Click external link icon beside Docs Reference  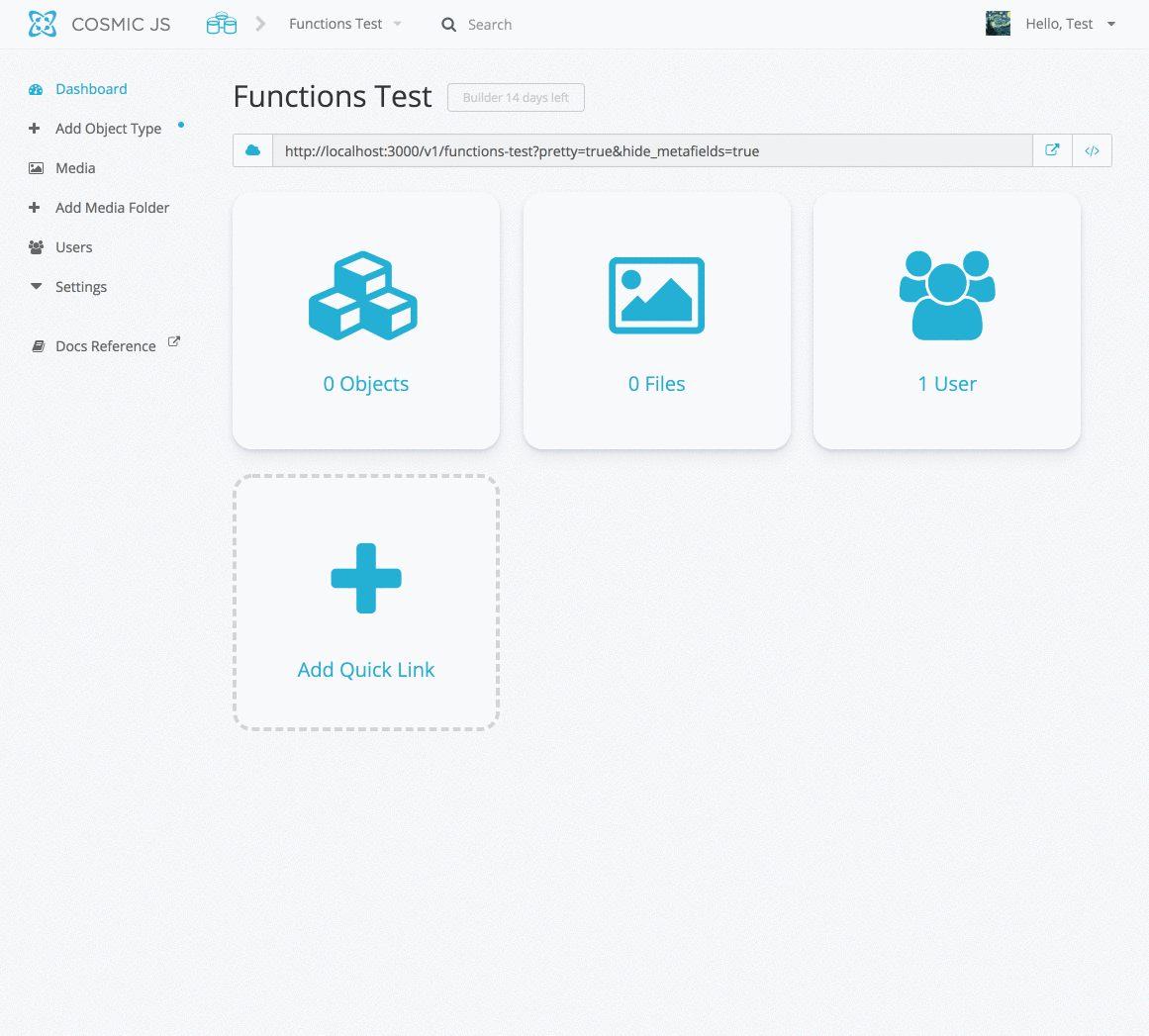(x=173, y=341)
